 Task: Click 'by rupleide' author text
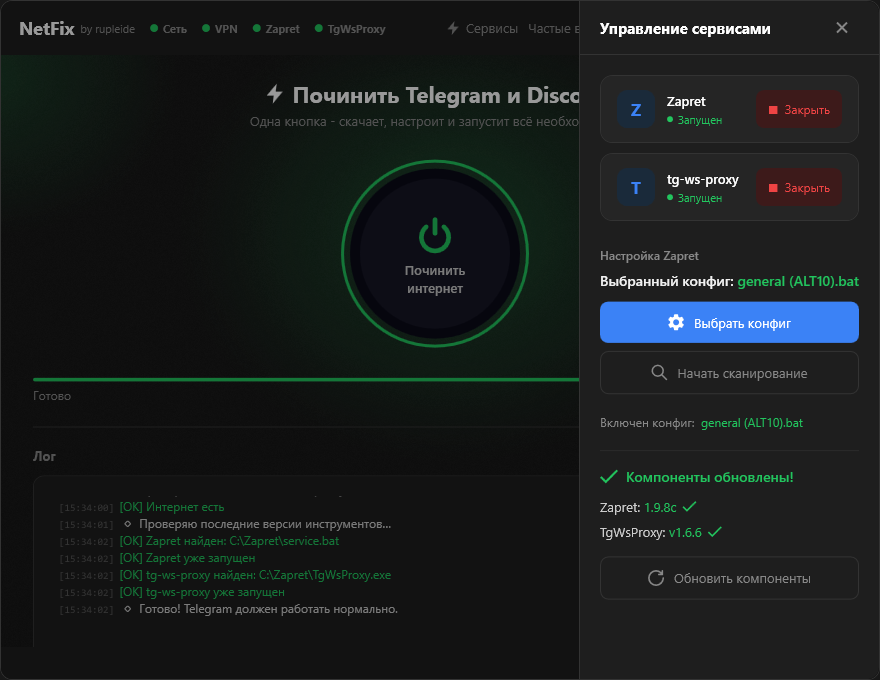pos(107,29)
